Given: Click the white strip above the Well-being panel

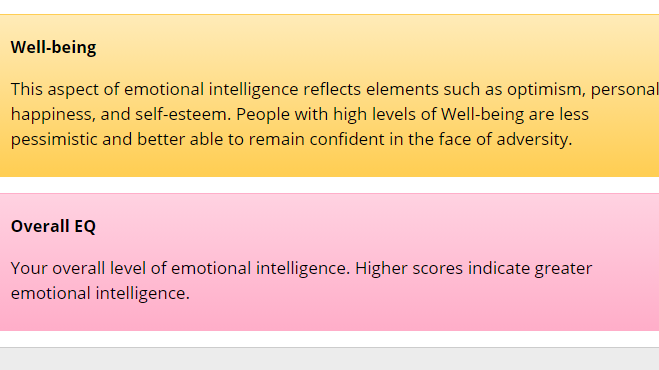Looking at the screenshot, I should pyautogui.click(x=330, y=7).
